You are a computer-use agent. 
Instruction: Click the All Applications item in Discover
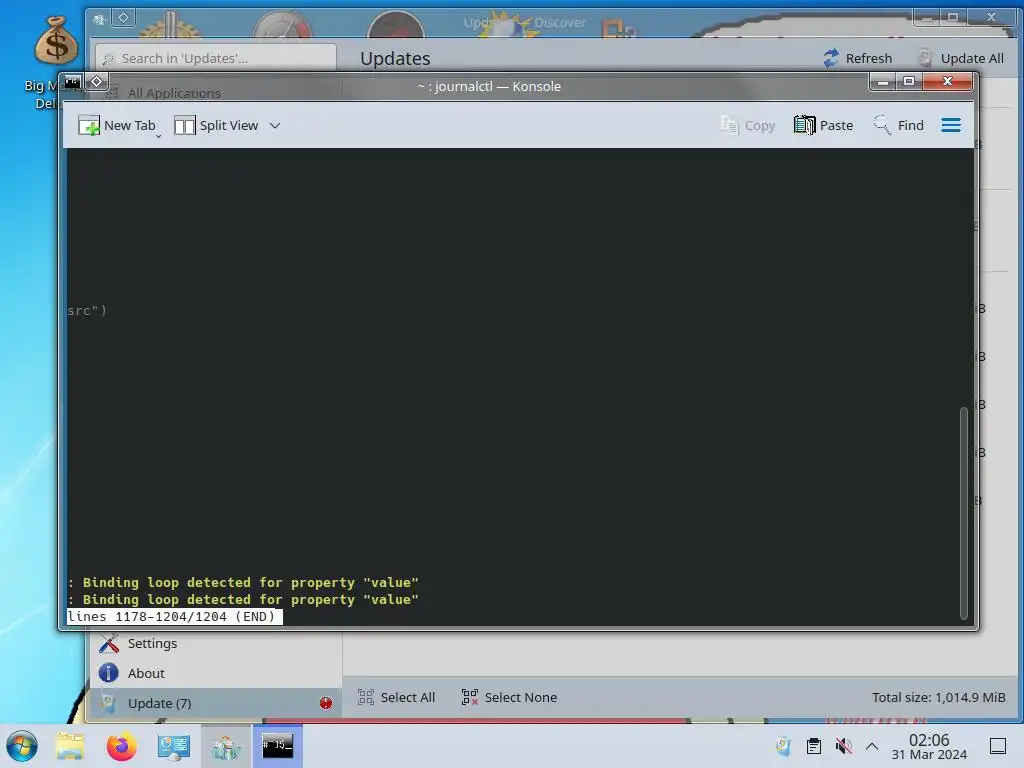[174, 93]
